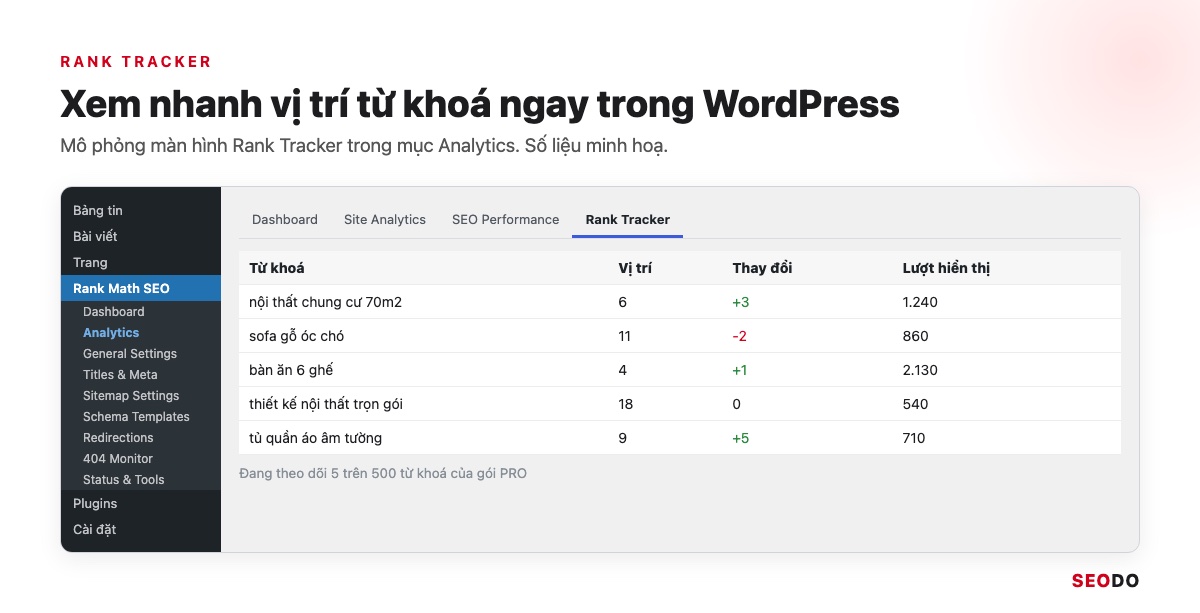Viewport: 1200px width, 613px height.
Task: Click impressions value 2.130
Action: [x=920, y=370]
